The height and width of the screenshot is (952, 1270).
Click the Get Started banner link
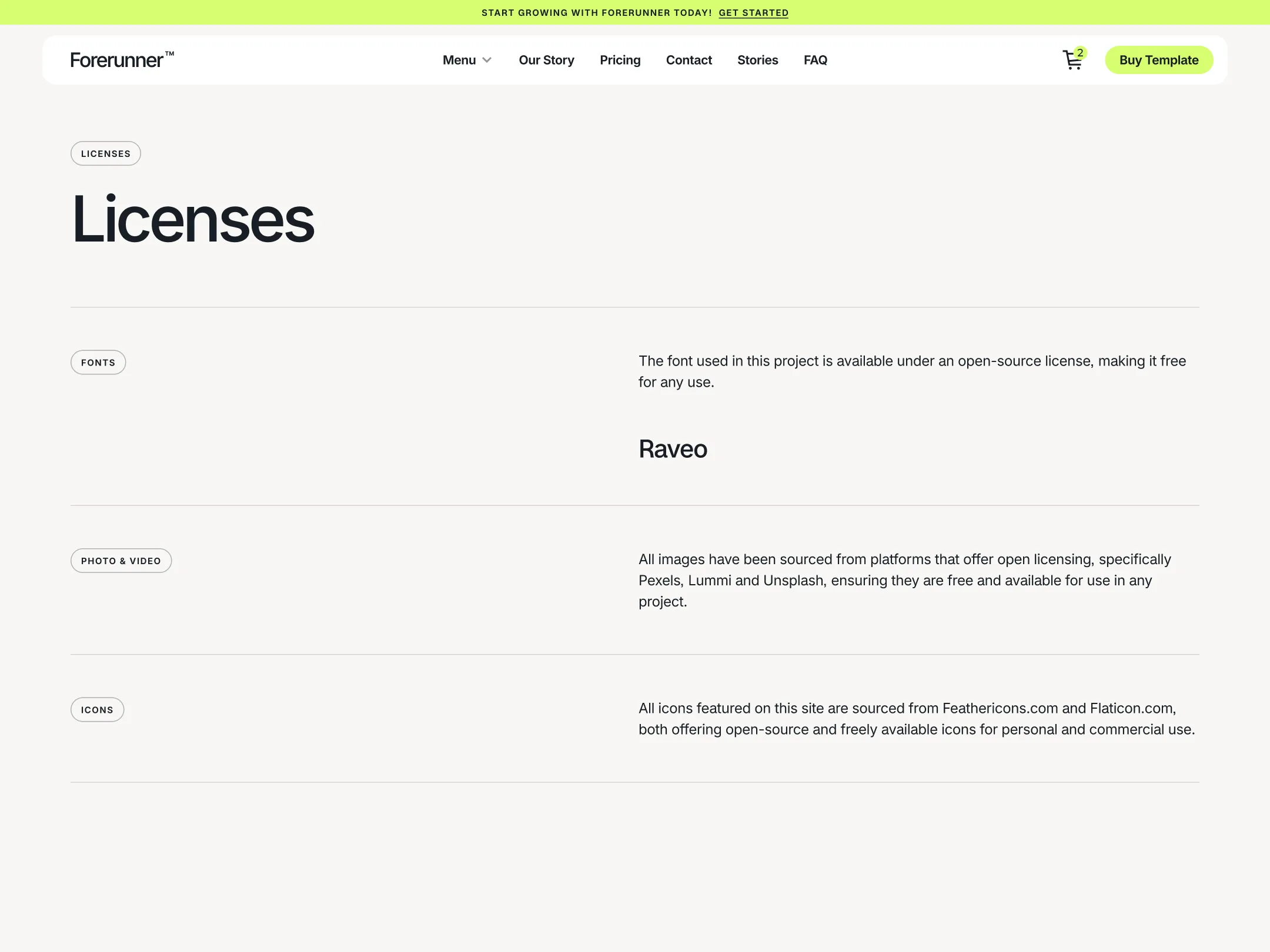(753, 13)
